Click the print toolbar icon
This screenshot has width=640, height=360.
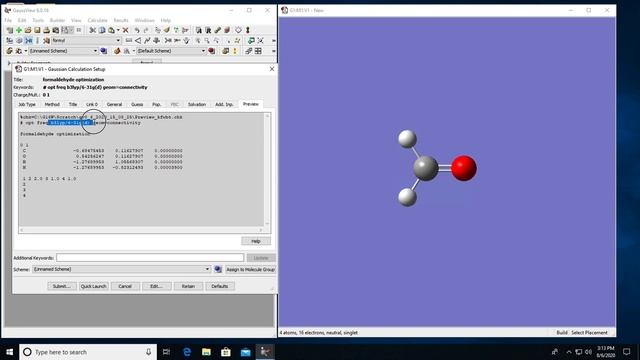[x=47, y=30]
